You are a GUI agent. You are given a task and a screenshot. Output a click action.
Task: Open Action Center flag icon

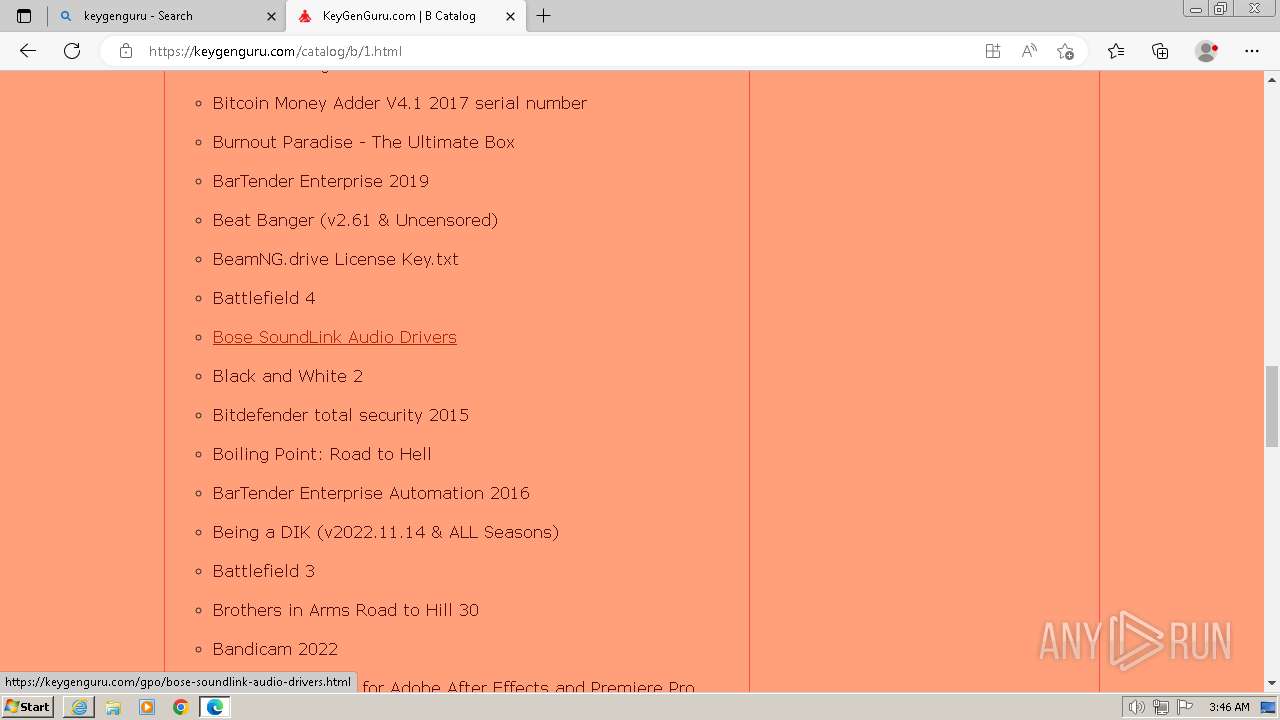click(x=1185, y=707)
